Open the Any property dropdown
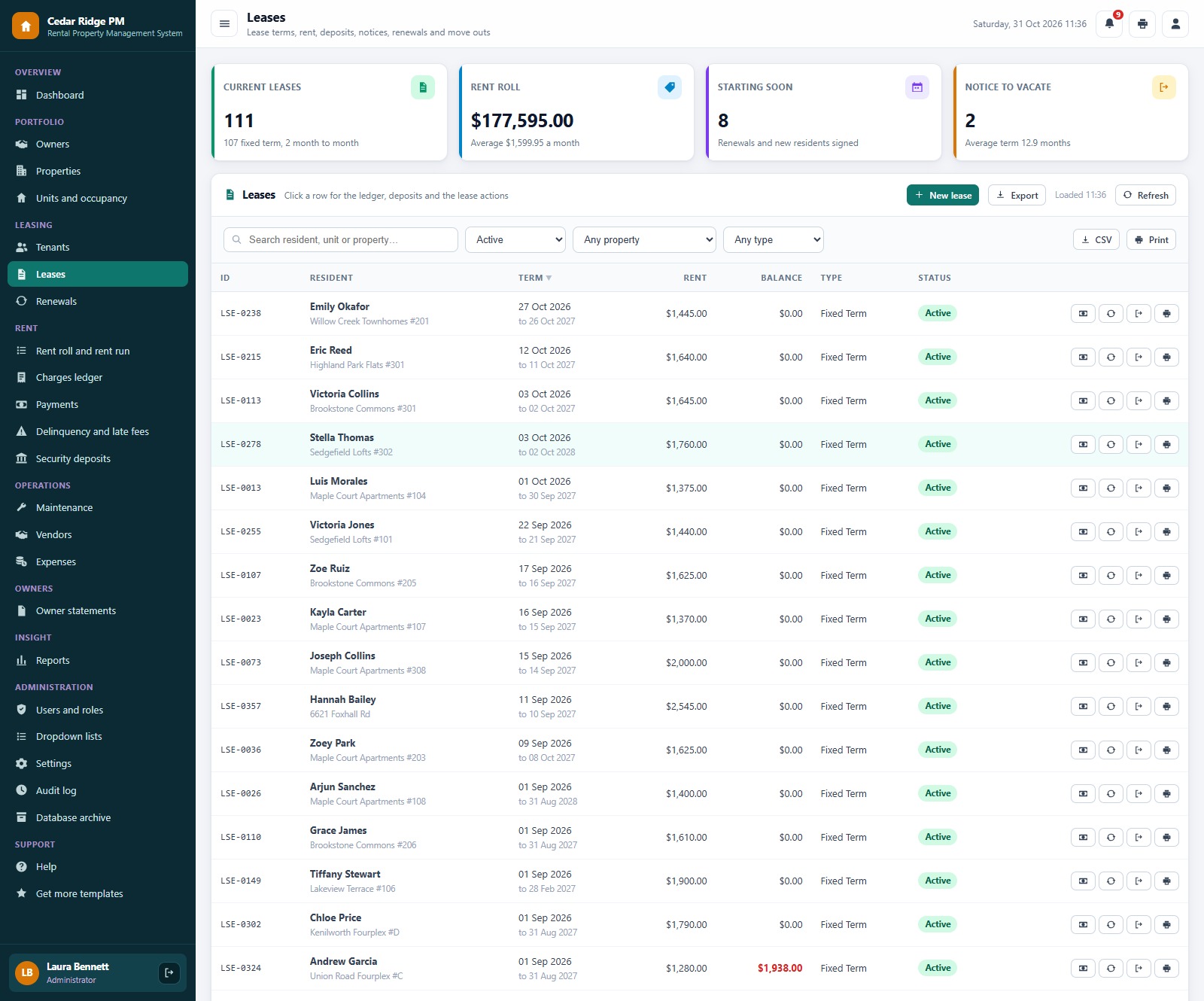1204x1001 pixels. 644,239
